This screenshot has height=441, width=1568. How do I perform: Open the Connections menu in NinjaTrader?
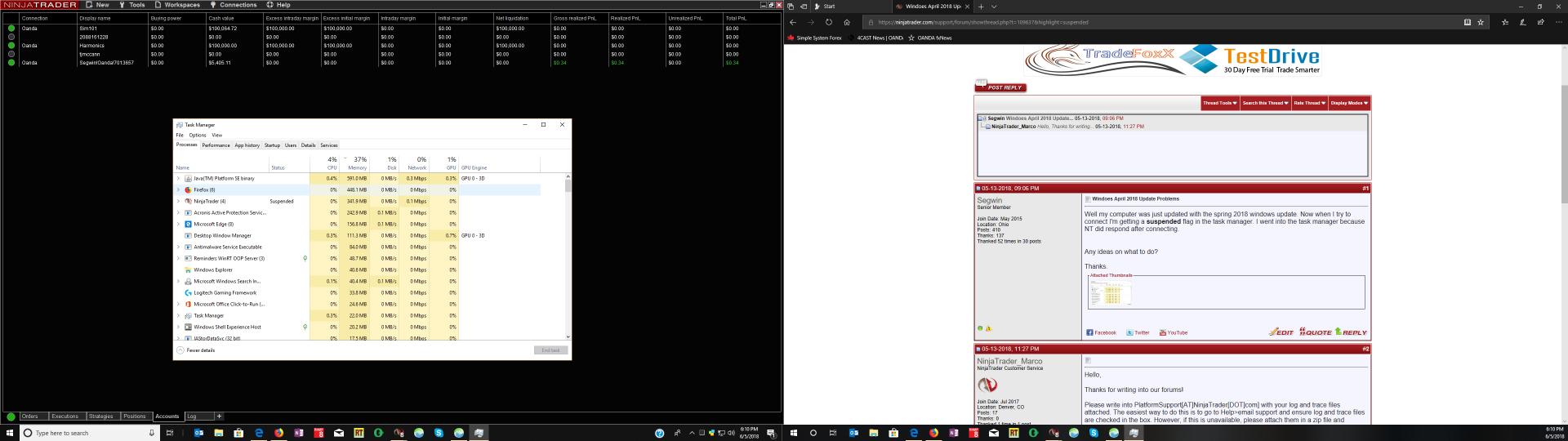click(x=234, y=5)
